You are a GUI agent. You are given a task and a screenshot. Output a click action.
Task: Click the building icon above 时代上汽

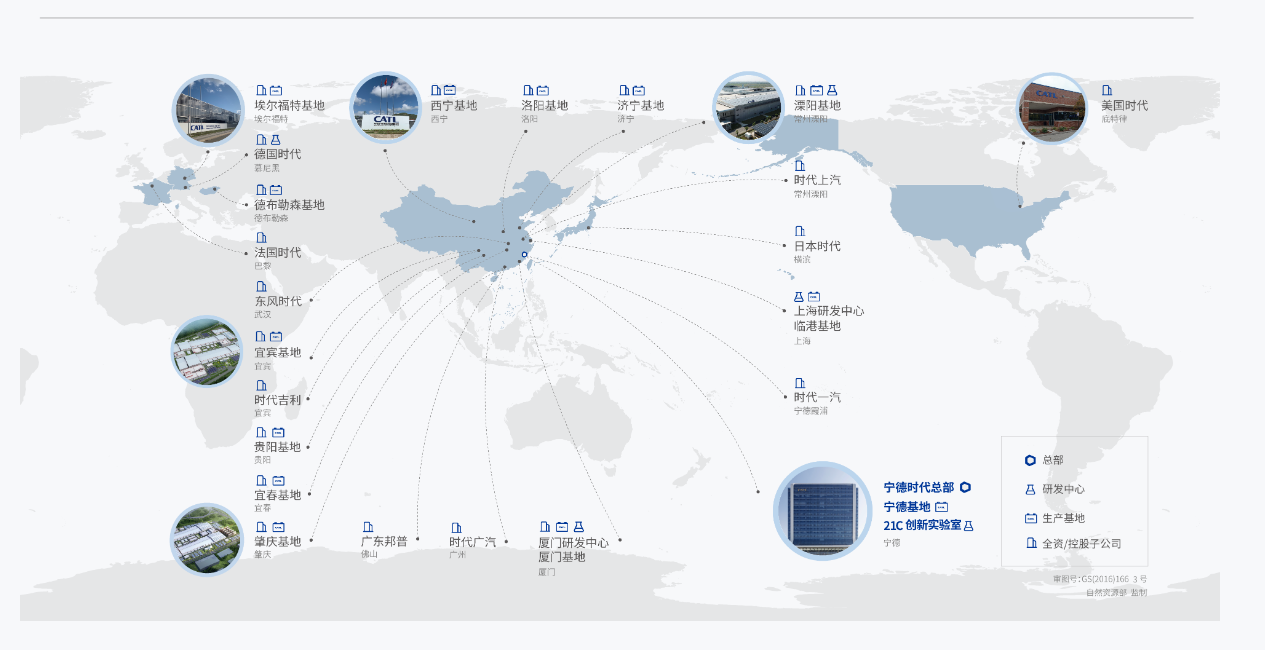coord(800,165)
